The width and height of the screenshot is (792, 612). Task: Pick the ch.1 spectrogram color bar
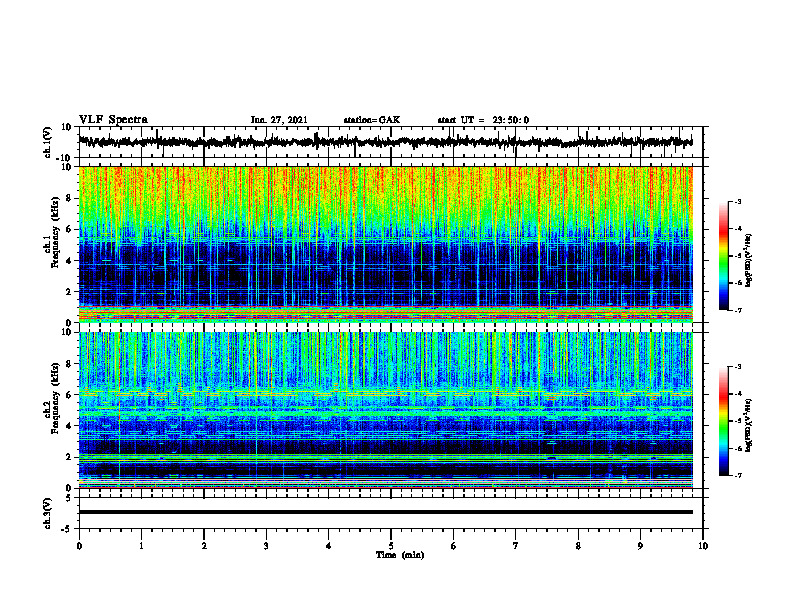tap(723, 256)
